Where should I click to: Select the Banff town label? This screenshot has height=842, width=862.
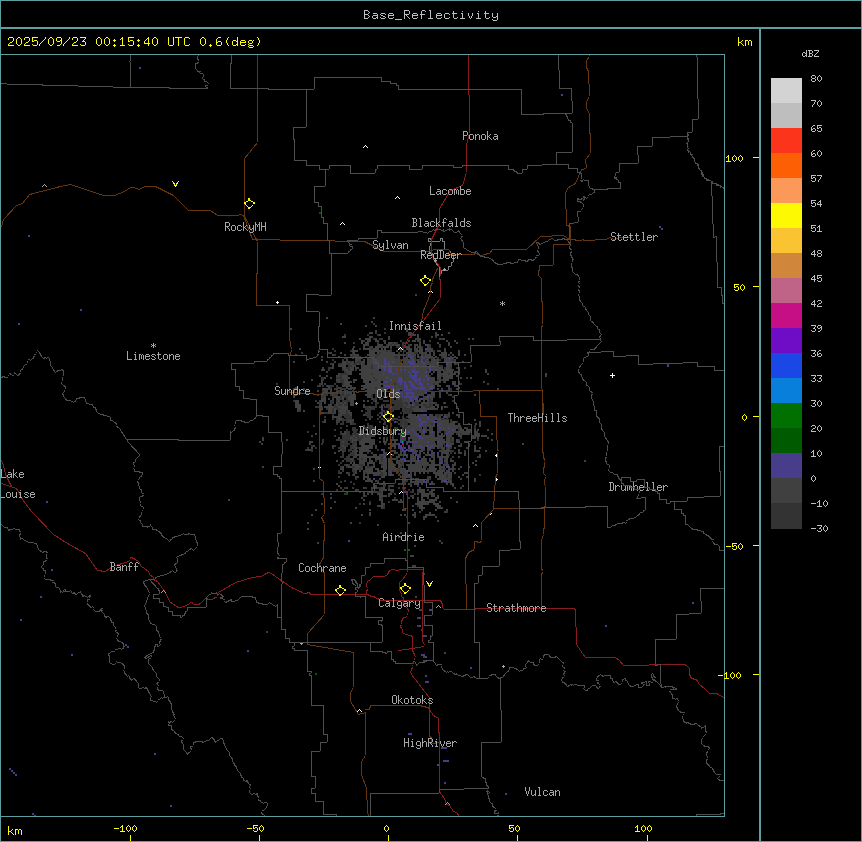tap(124, 567)
